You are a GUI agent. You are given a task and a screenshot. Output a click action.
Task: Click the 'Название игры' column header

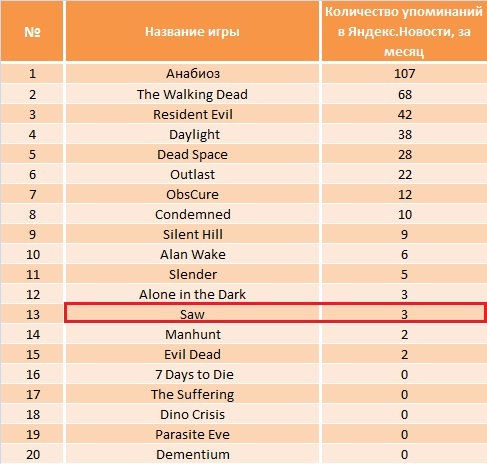(x=192, y=31)
